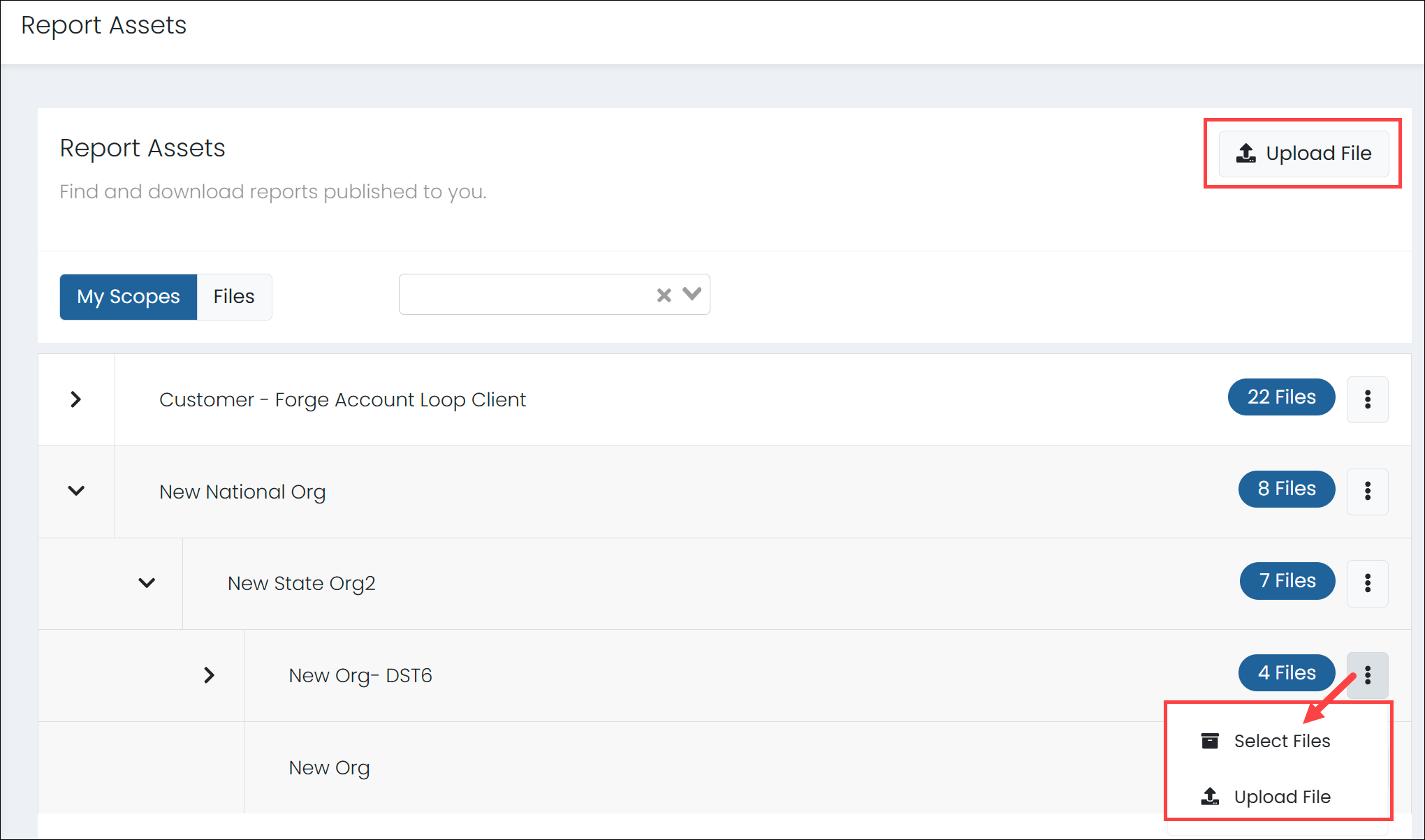Open three-dot menu for New State Org2
The width and height of the screenshot is (1425, 840).
tap(1367, 583)
